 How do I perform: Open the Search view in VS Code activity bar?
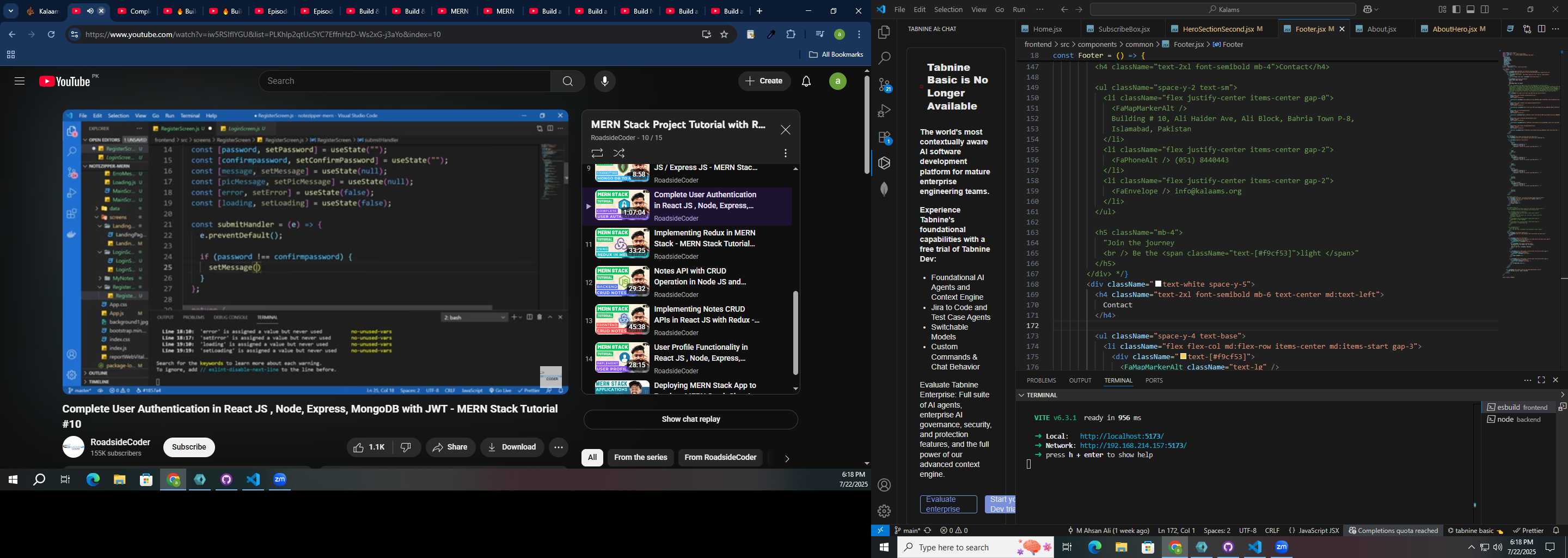884,58
